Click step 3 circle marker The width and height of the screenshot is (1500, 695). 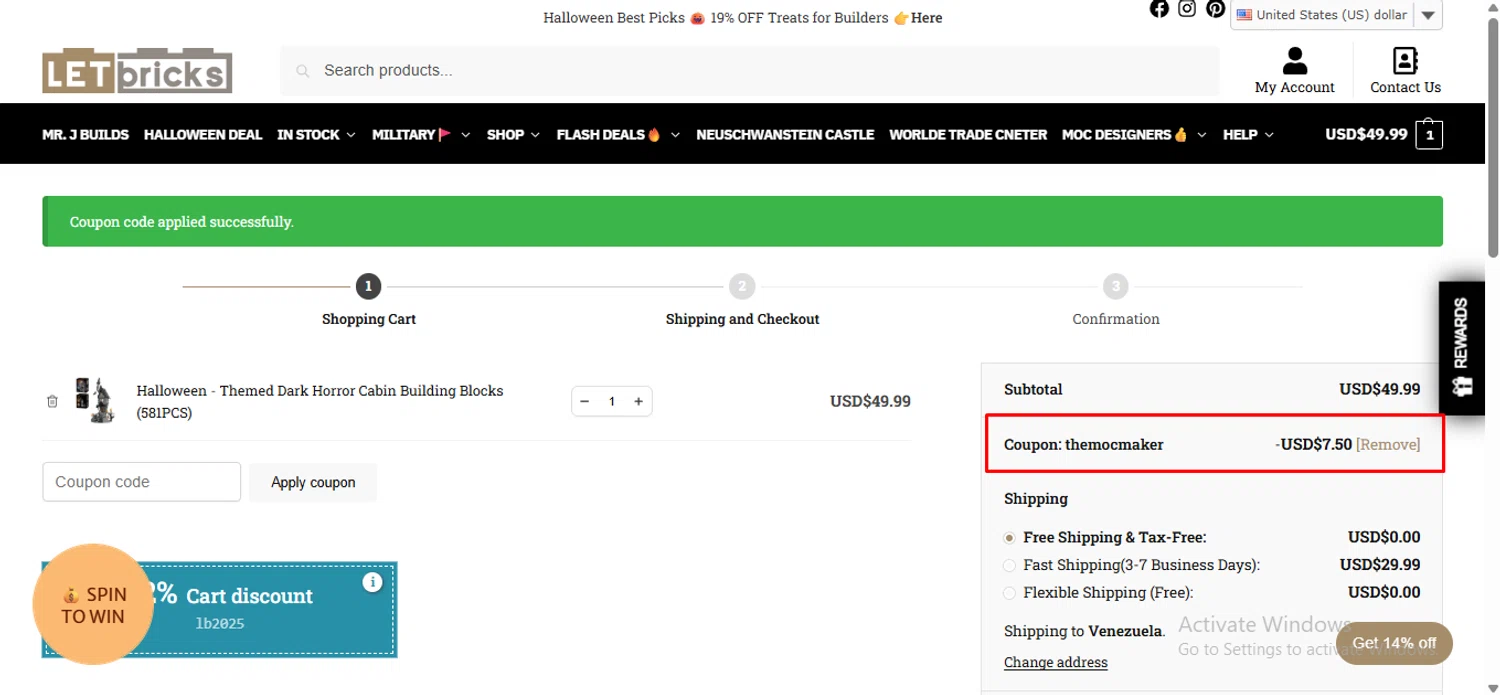(1115, 286)
